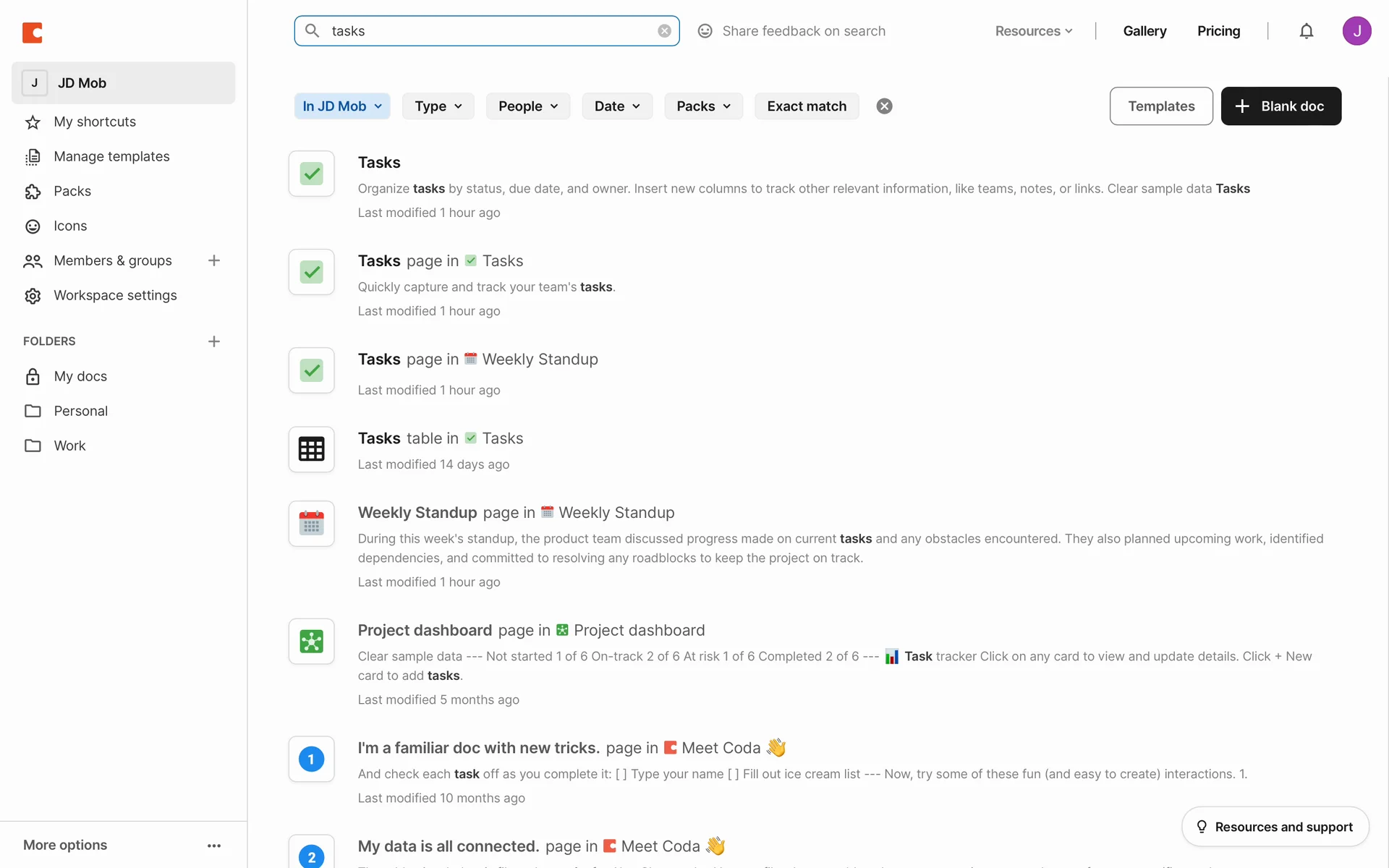
Task: Create a Blank doc
Action: tap(1280, 106)
